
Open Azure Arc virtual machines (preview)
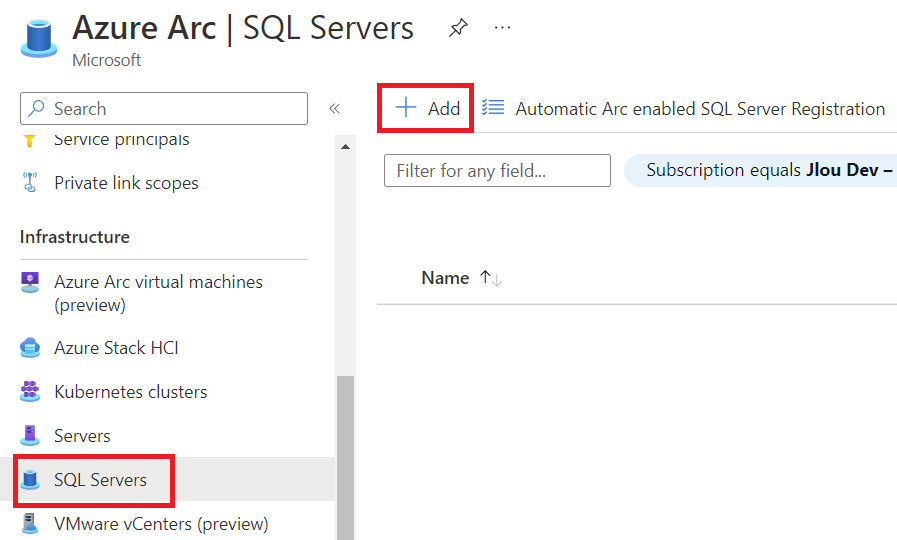158,293
